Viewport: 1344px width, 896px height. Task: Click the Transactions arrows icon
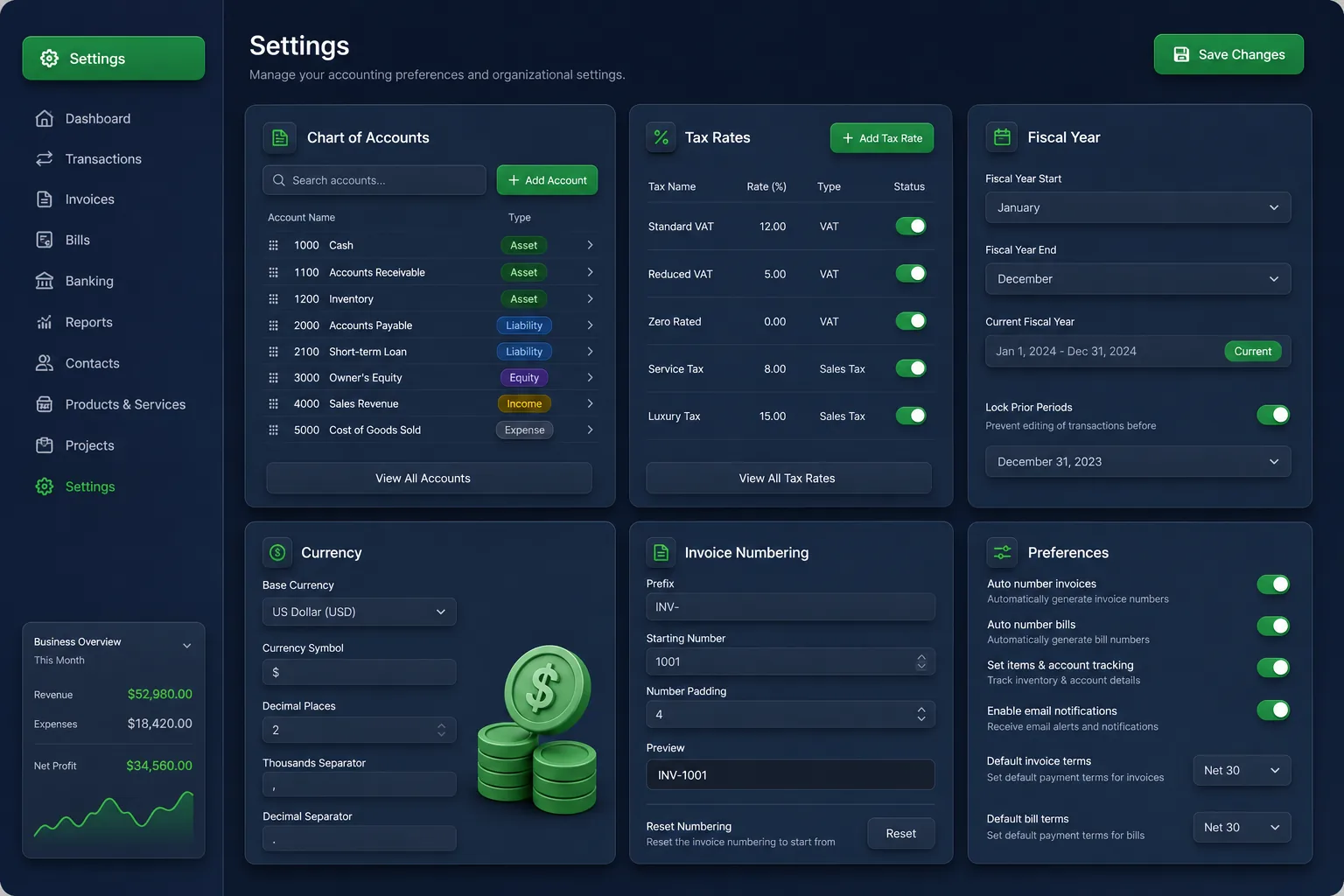point(45,158)
